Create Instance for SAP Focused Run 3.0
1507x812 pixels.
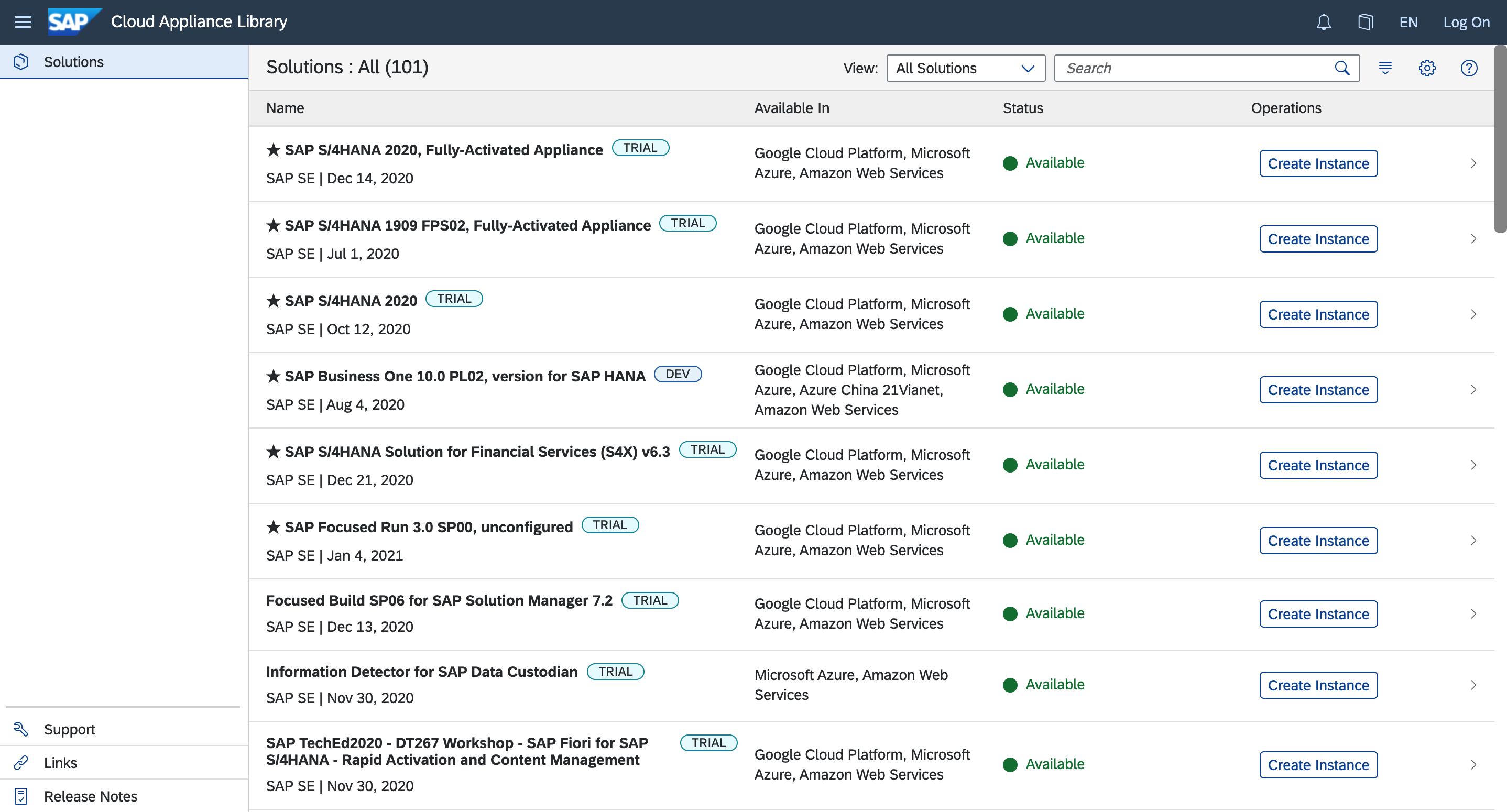click(x=1318, y=541)
